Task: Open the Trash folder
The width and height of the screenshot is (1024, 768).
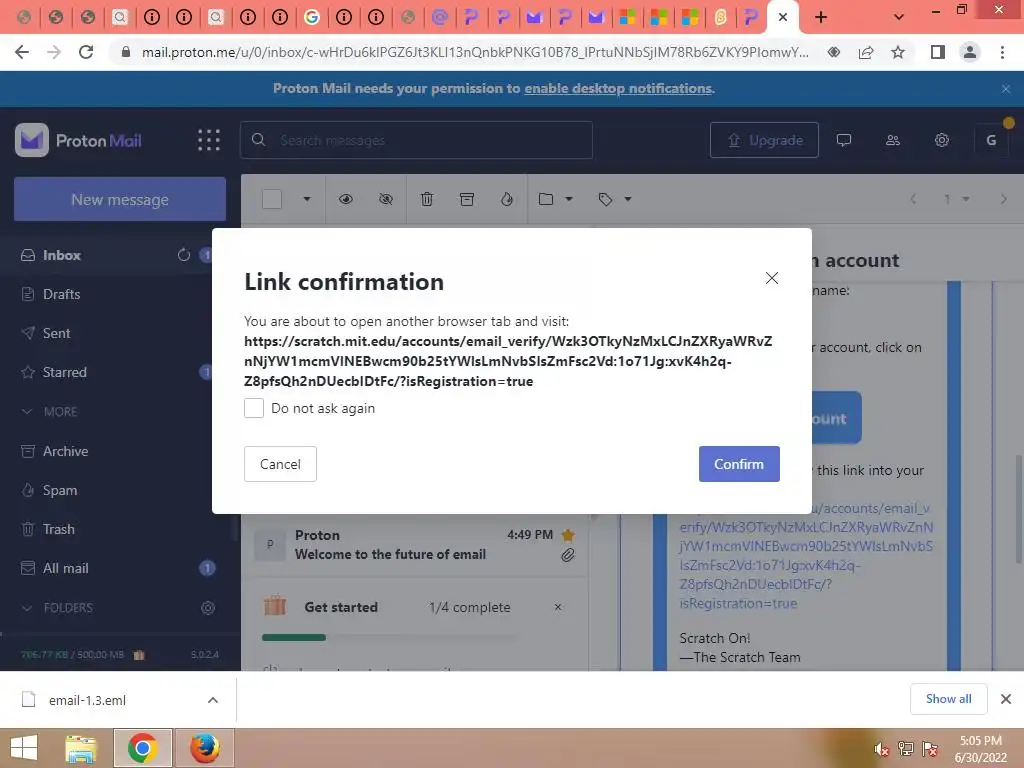Action: click(59, 529)
